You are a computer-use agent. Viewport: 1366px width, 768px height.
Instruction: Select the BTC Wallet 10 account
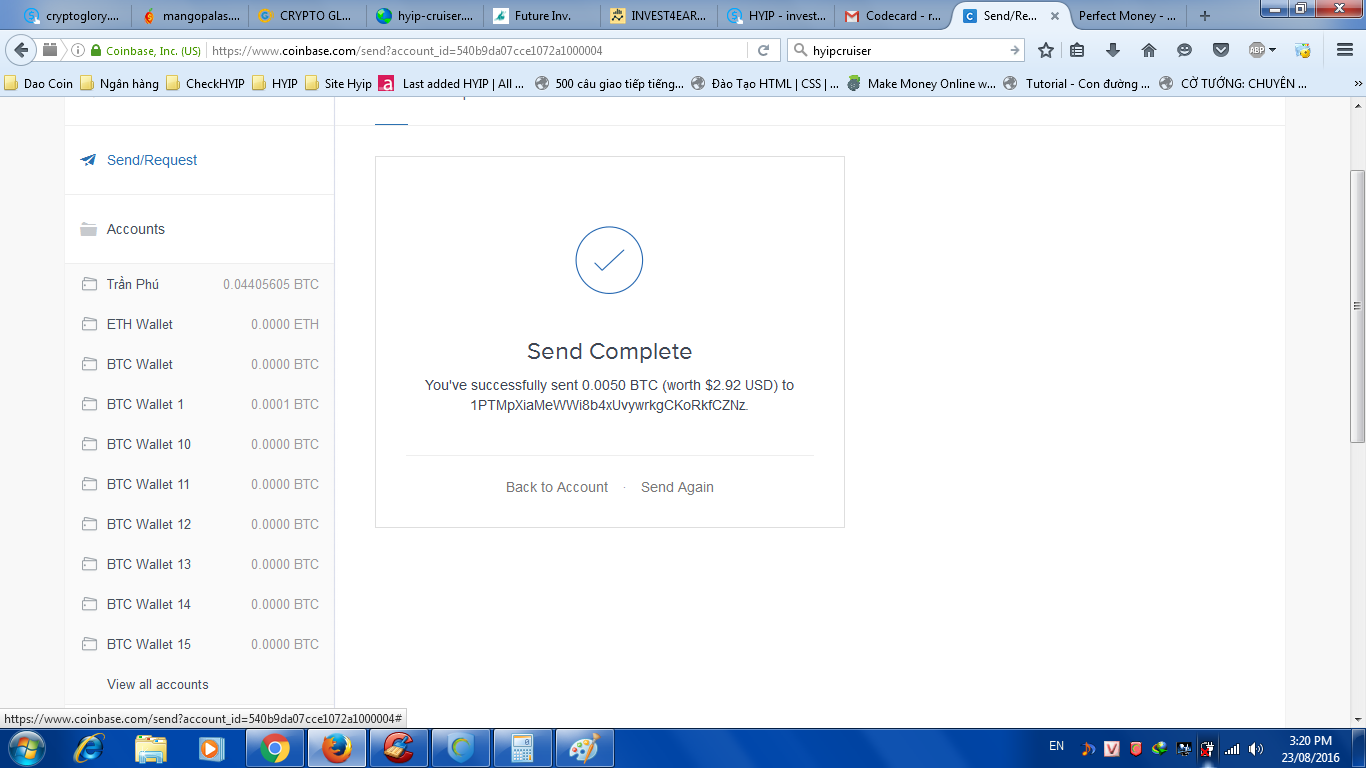(x=200, y=444)
